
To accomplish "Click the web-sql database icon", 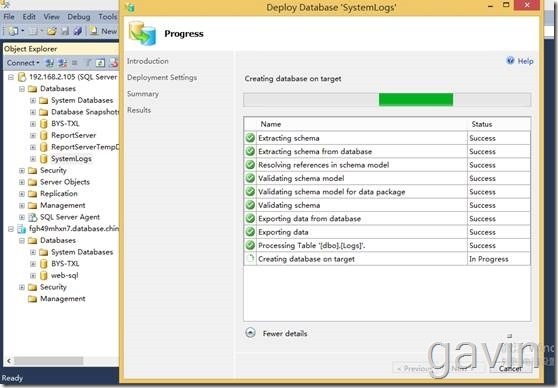I will click(x=43, y=276).
